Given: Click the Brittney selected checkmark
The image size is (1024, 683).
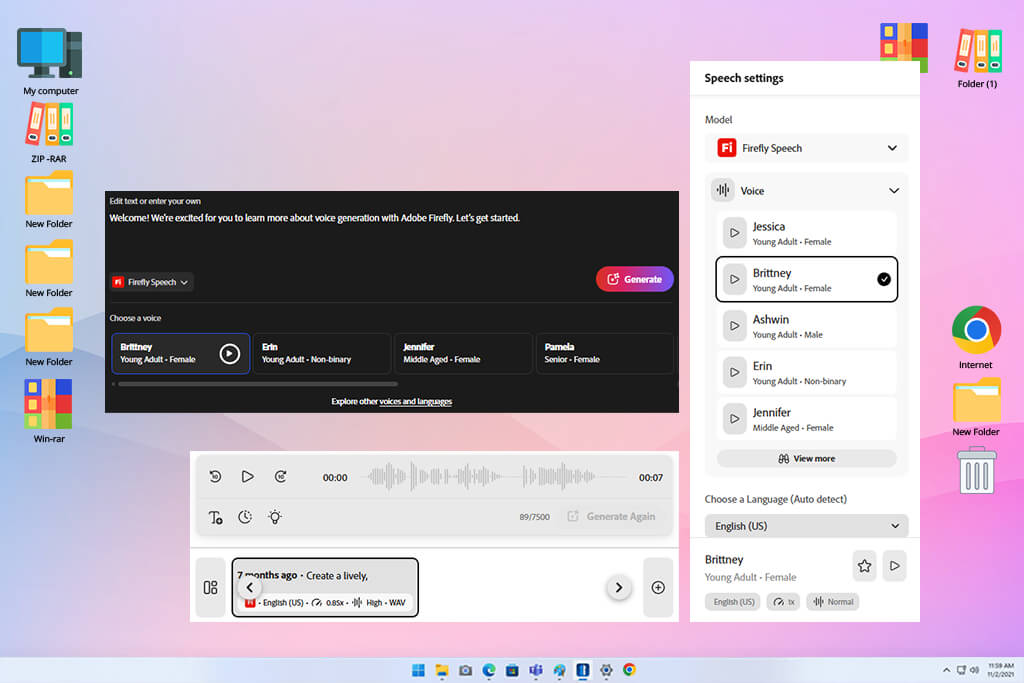Looking at the screenshot, I should pyautogui.click(x=884, y=279).
